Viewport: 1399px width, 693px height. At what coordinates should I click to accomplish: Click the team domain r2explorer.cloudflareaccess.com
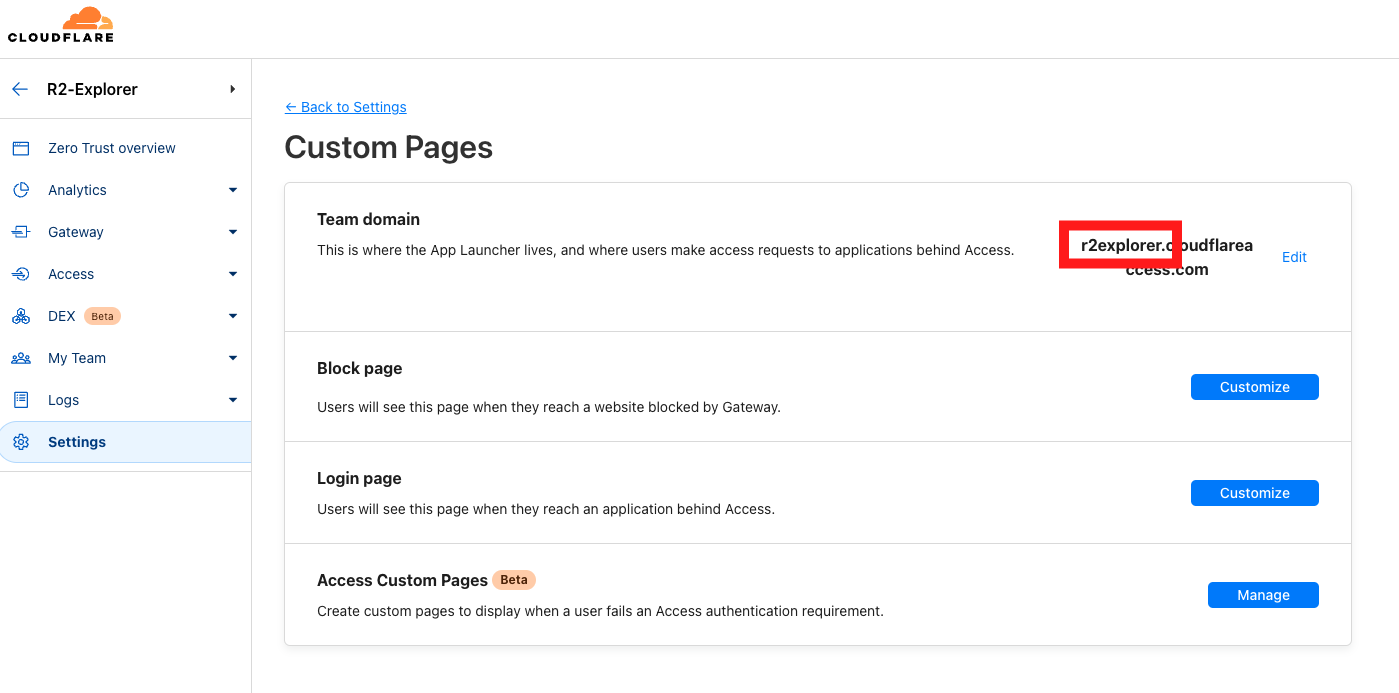1167,257
